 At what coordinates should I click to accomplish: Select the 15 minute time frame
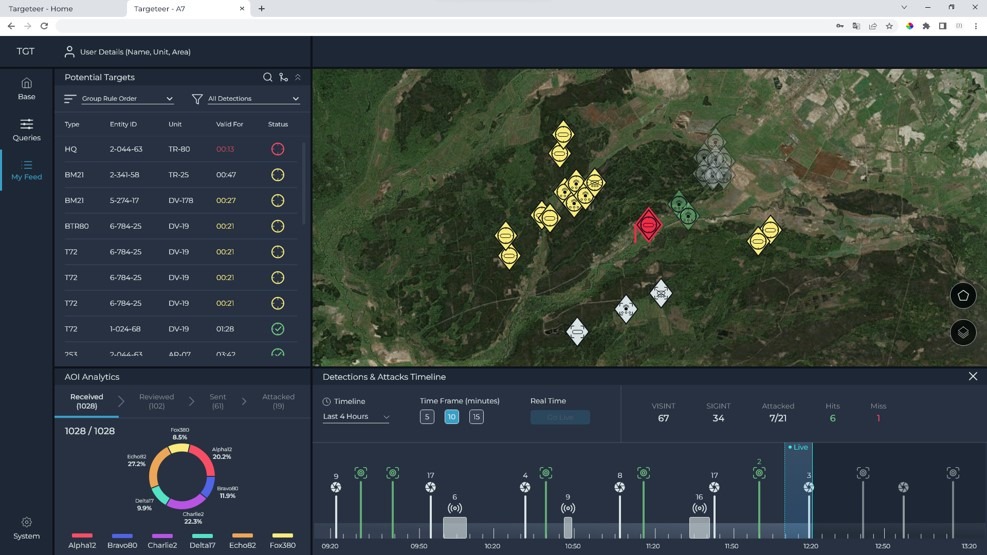click(x=476, y=417)
